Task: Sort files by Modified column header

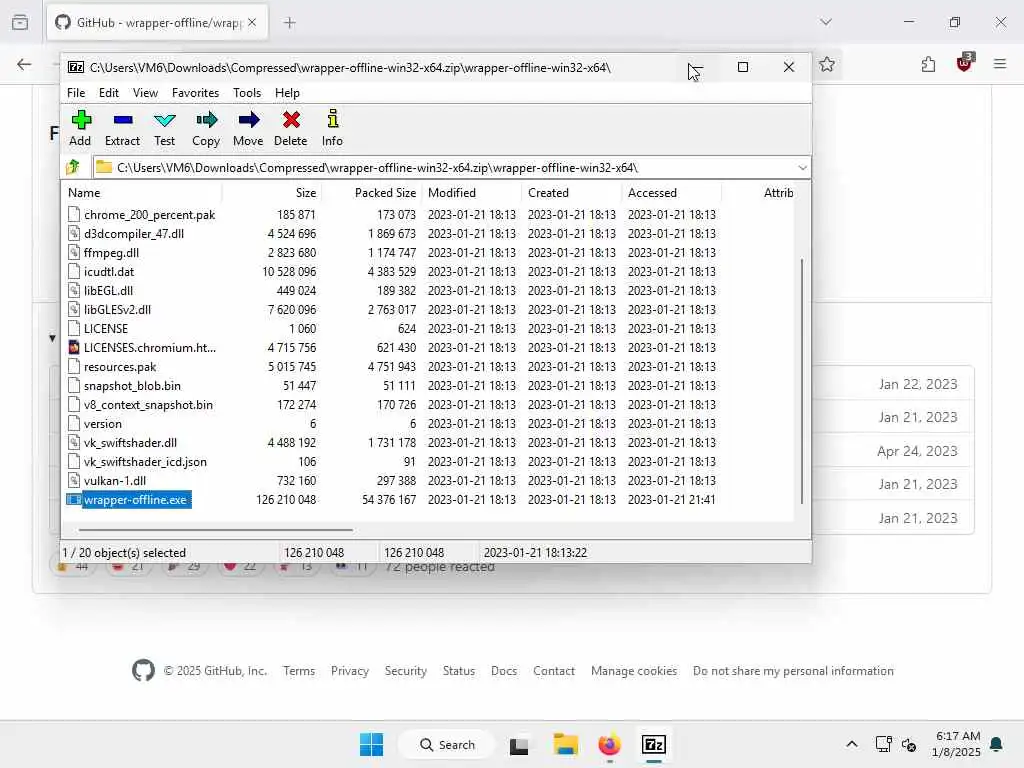Action: click(472, 193)
